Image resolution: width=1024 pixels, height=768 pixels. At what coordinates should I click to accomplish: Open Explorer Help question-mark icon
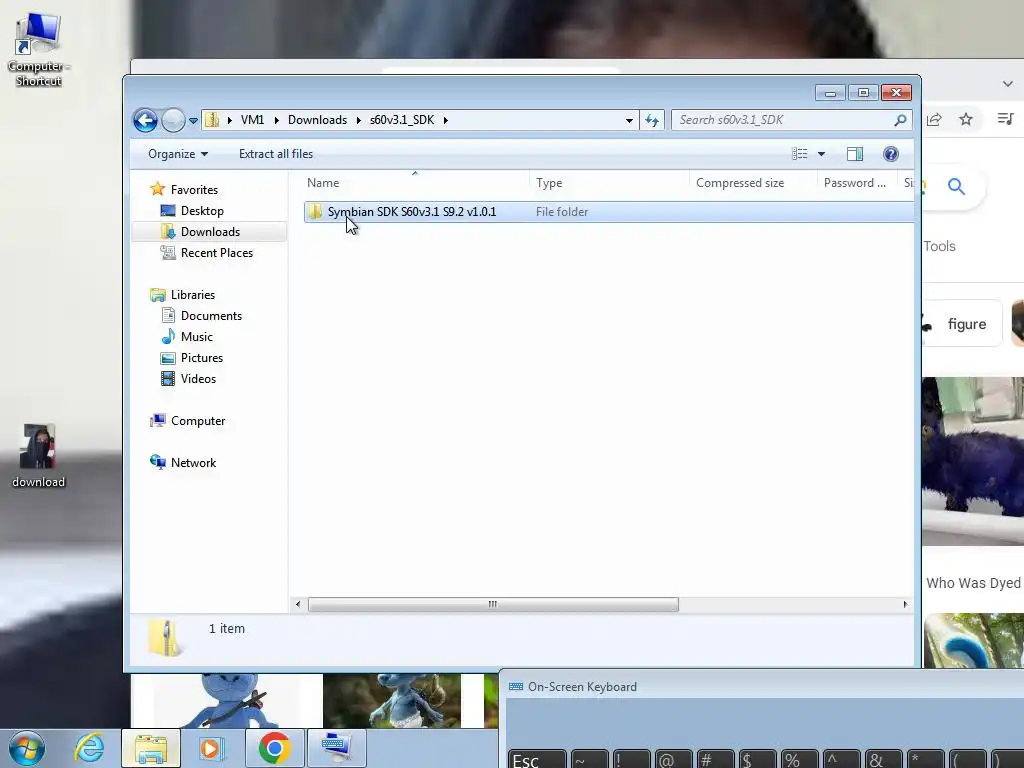[x=890, y=154]
